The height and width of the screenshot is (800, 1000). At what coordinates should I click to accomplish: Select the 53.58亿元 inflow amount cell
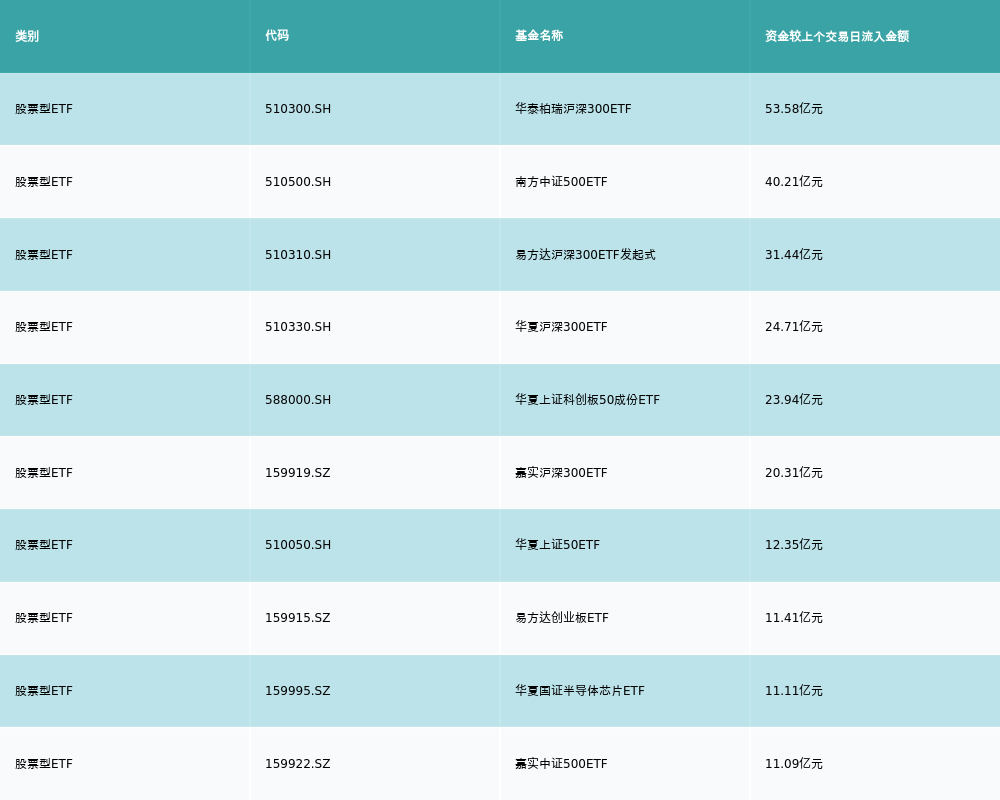(x=794, y=109)
